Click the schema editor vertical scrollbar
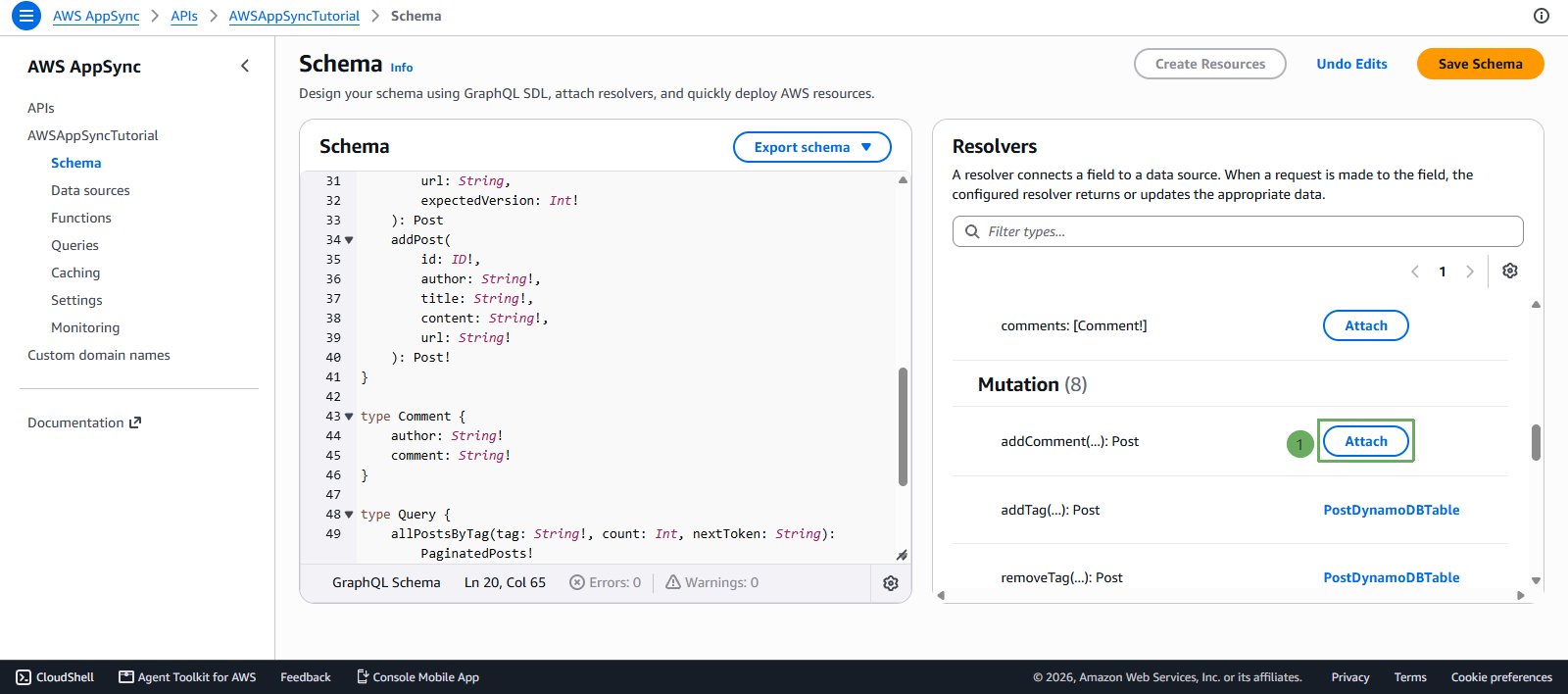 (903, 426)
